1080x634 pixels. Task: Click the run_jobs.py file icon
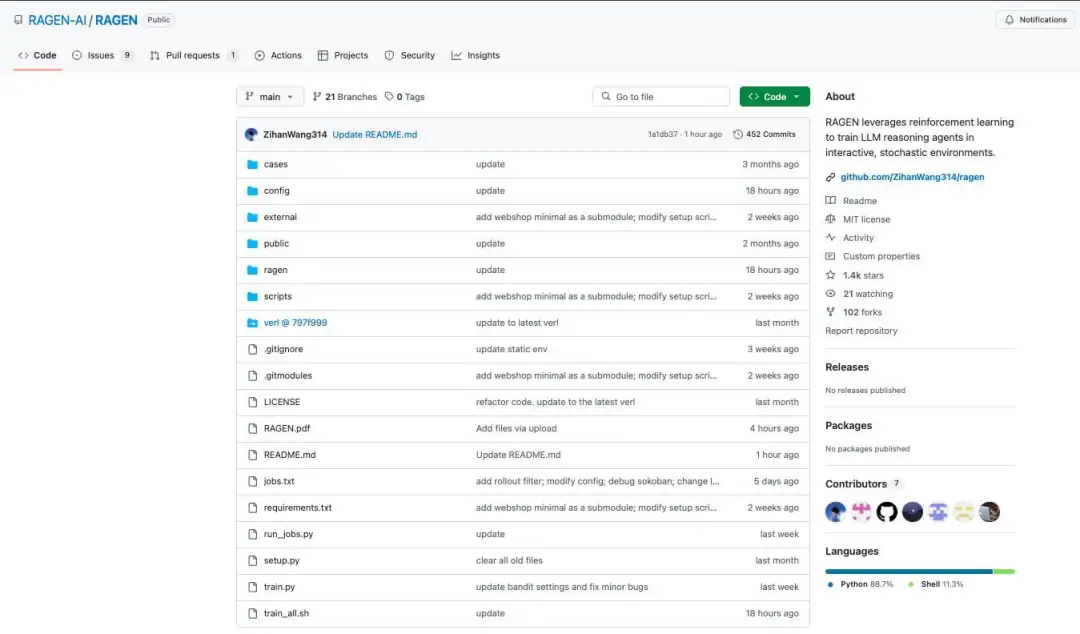[252, 534]
